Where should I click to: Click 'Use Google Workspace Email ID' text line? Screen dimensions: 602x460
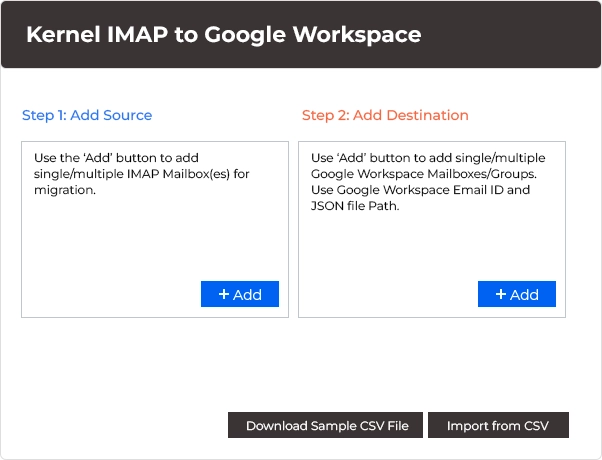point(420,190)
